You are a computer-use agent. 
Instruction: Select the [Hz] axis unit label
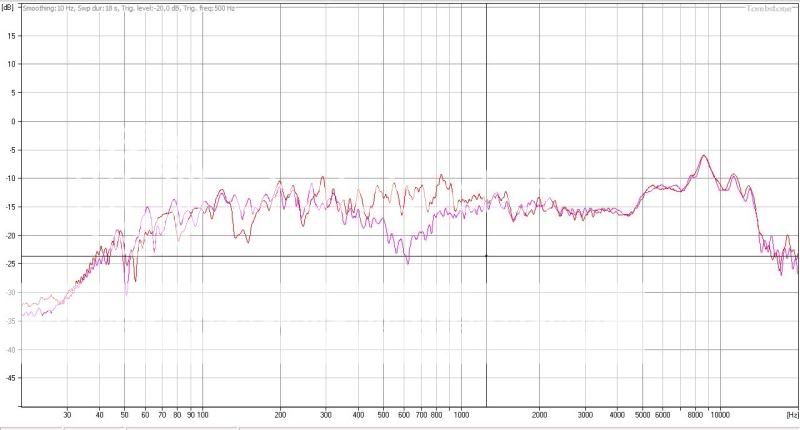click(791, 413)
